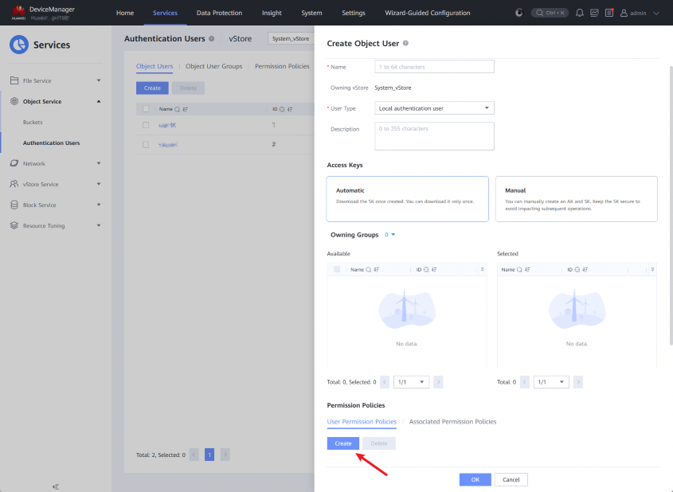Choose the Manual access key option
Screen dimensions: 673x492
pyautogui.click(x=576, y=198)
